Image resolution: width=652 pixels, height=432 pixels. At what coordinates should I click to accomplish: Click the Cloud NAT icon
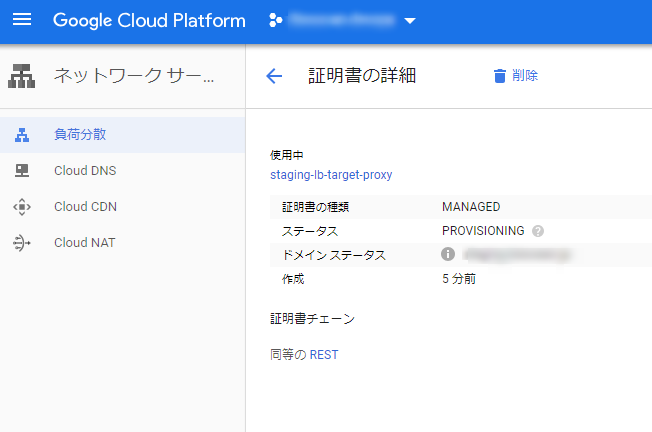point(22,243)
